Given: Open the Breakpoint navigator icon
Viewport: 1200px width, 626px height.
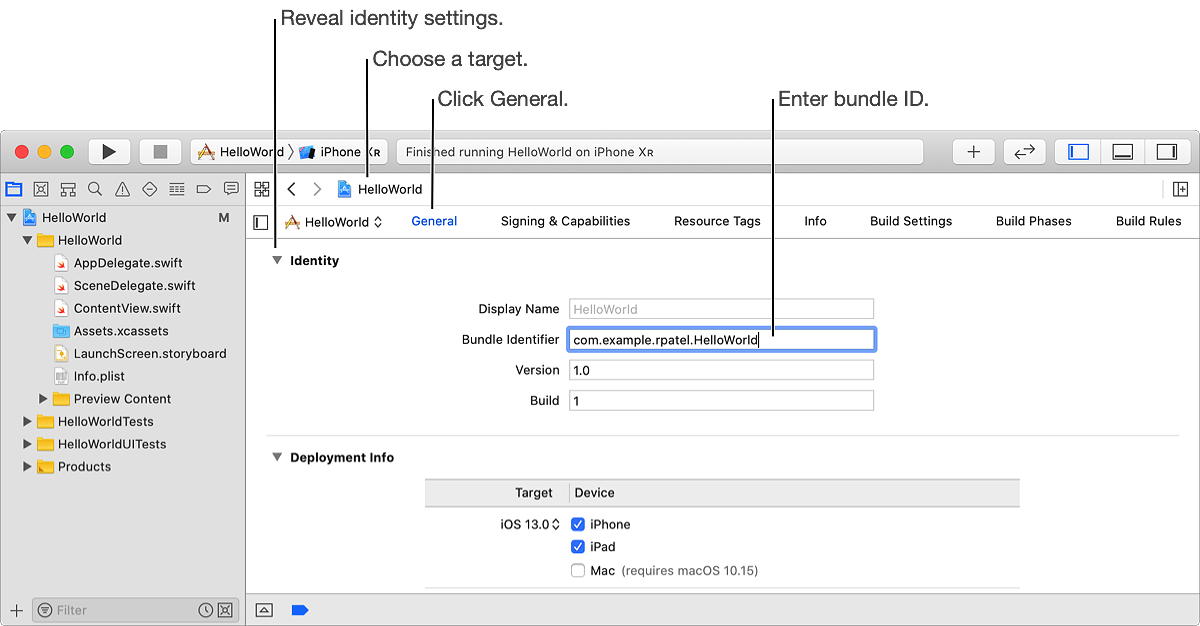Looking at the screenshot, I should (x=204, y=189).
